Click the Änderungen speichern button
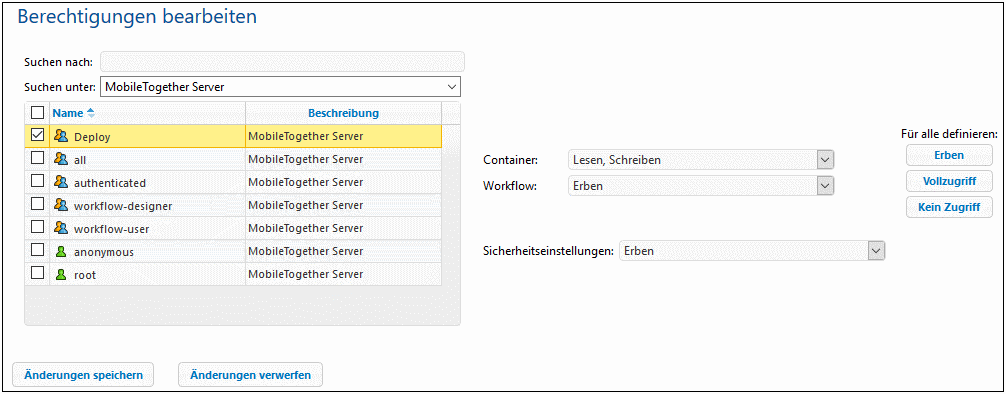 pos(83,375)
